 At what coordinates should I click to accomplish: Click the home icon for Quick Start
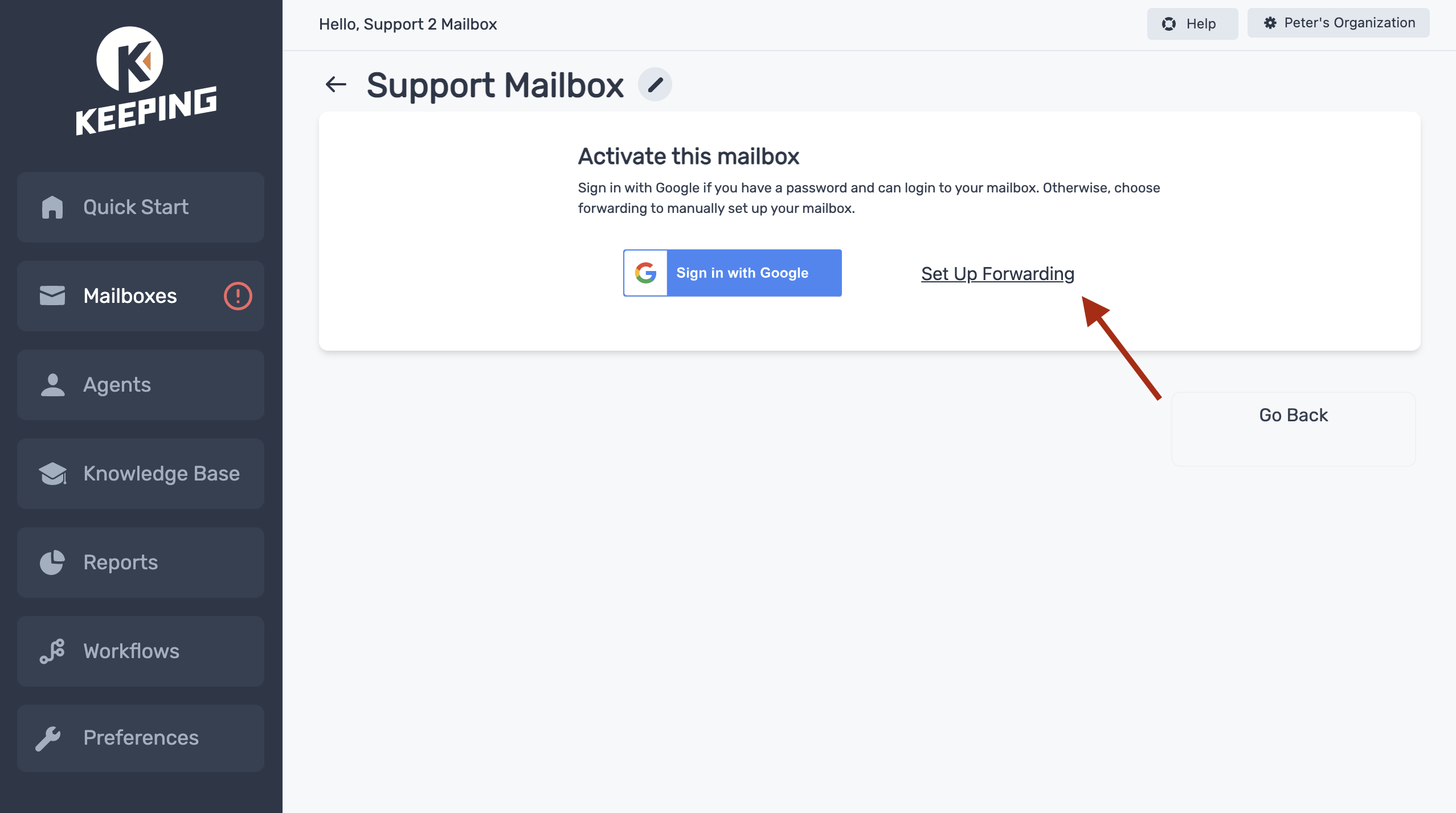point(52,207)
